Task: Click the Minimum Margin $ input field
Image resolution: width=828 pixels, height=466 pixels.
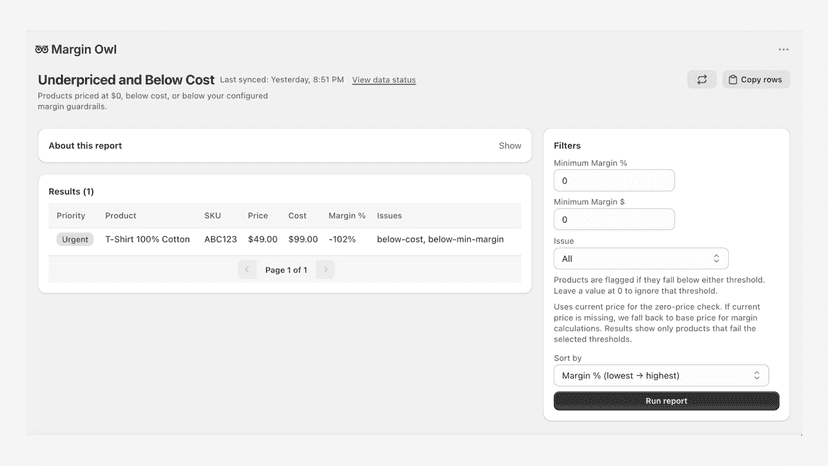Action: click(x=614, y=219)
